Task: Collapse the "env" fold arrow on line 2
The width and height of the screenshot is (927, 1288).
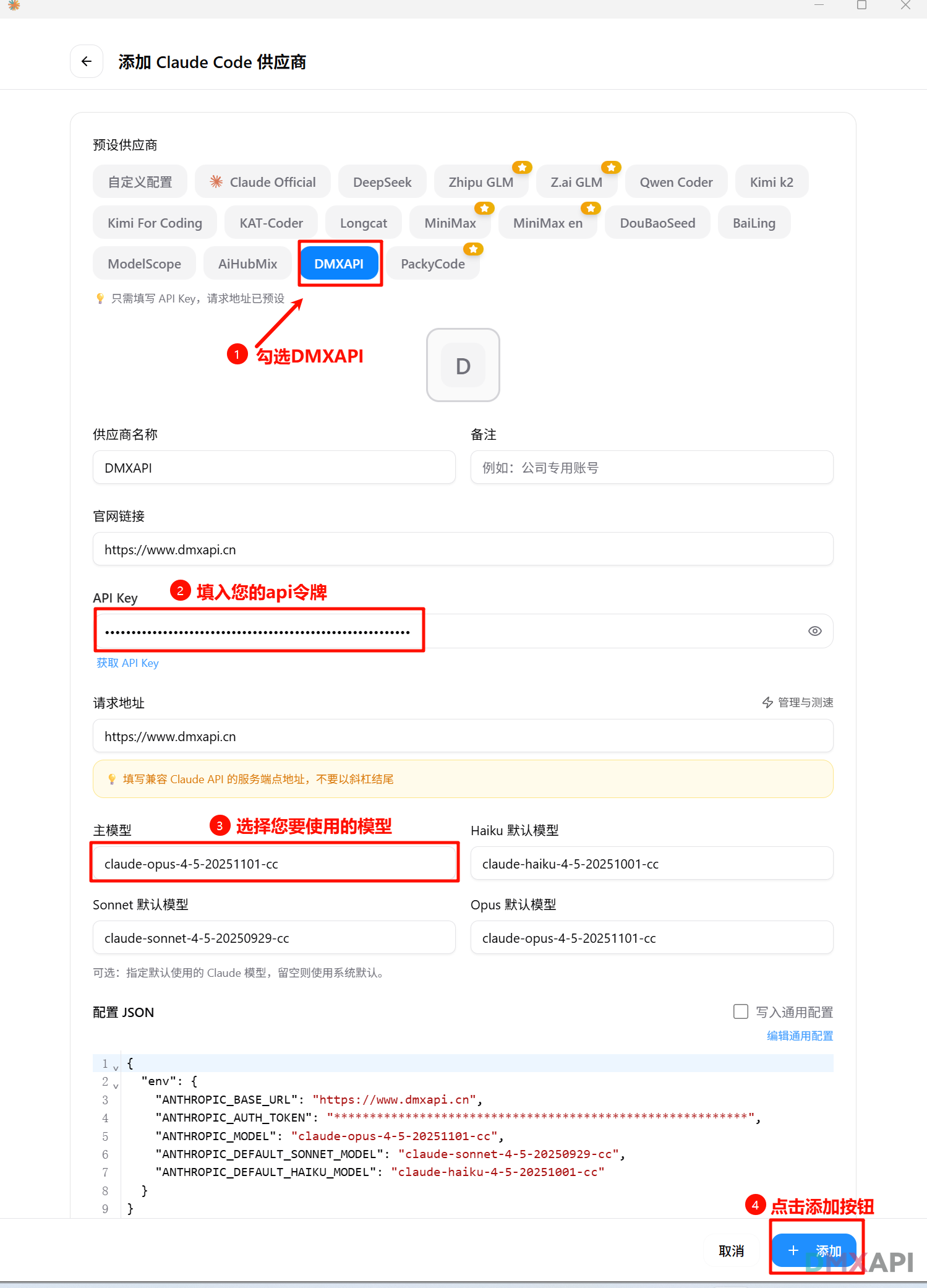Action: [x=116, y=1086]
